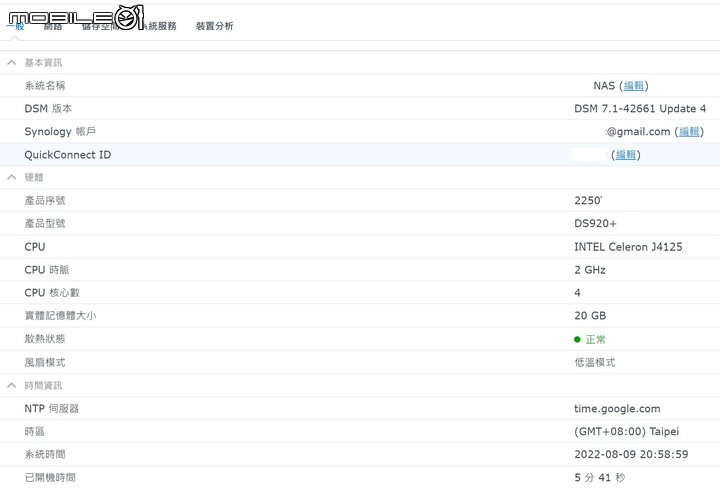This screenshot has height=488, width=720.
Task: Collapse the 硬體 section chevron
Action: tap(12, 177)
